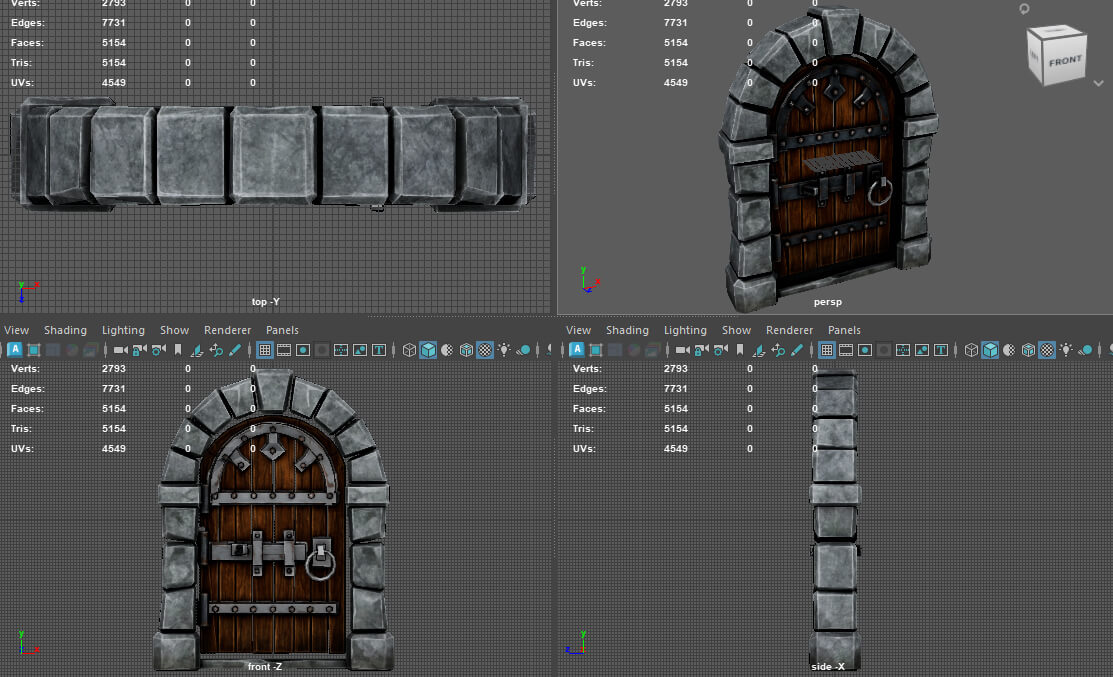Click the 'front -Z' camera label
The width and height of the screenshot is (1113, 677).
[265, 666]
